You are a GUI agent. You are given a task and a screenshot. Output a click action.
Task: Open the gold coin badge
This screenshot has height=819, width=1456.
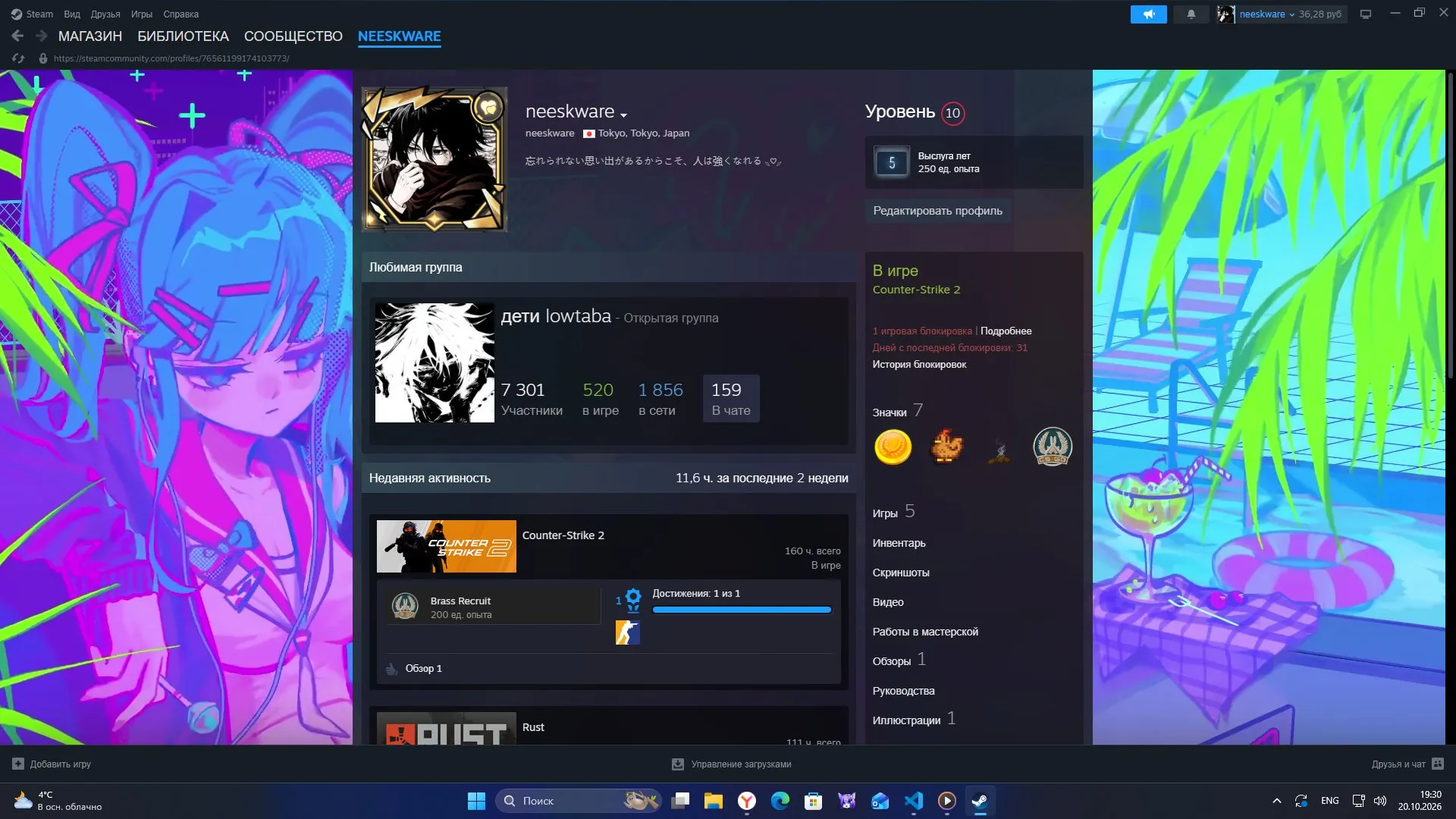[x=893, y=447]
